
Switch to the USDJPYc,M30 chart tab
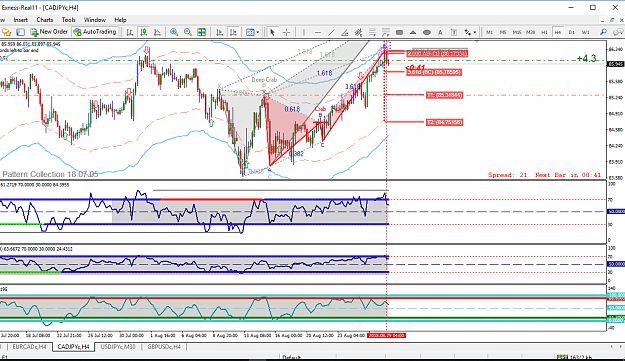(118, 347)
